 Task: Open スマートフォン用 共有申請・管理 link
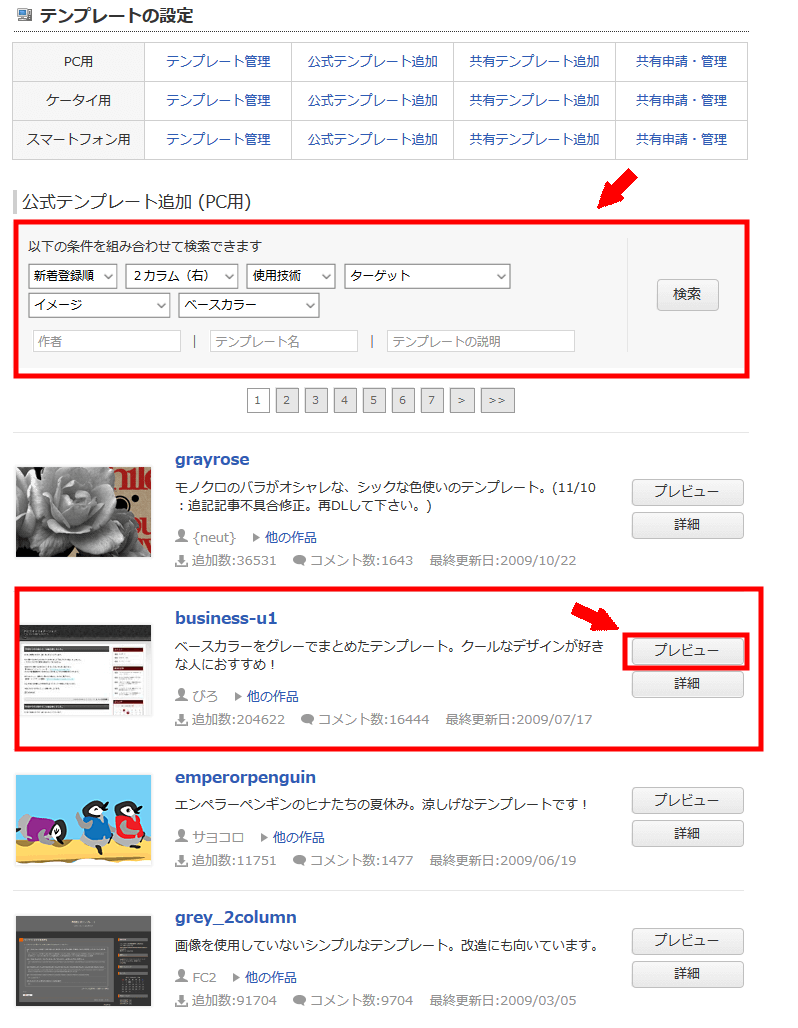pyautogui.click(x=681, y=140)
